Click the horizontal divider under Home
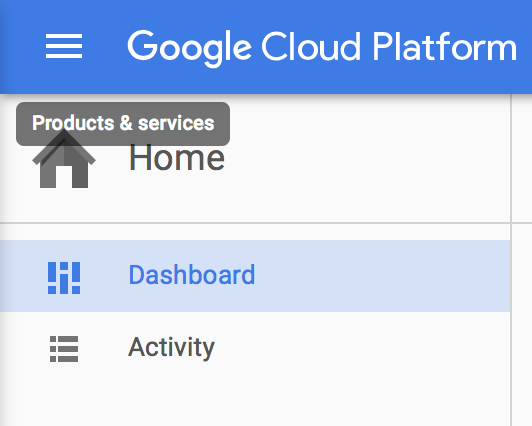 click(255, 223)
